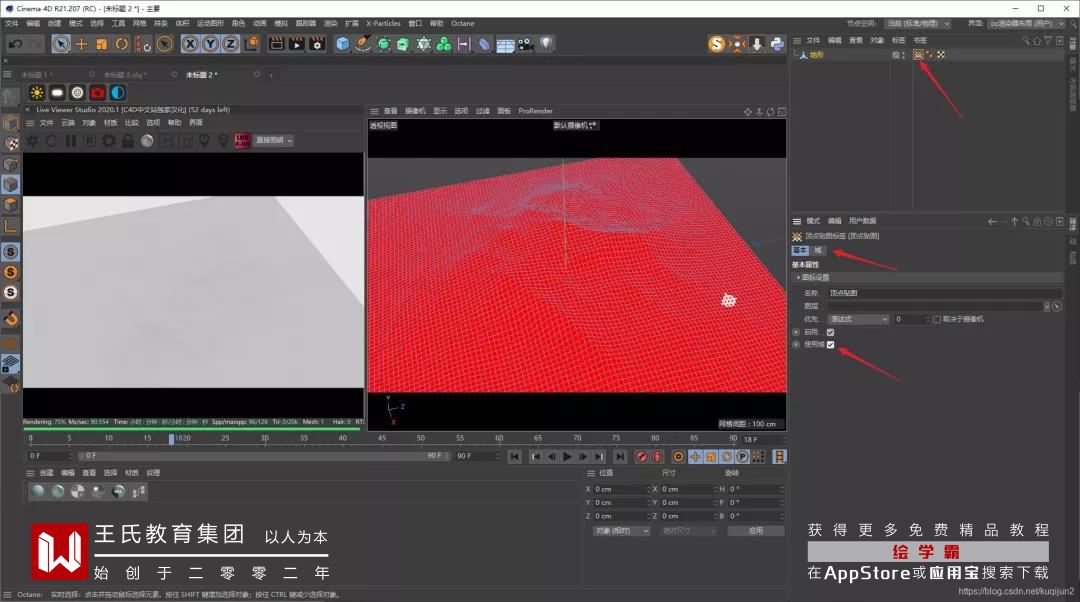Toggle the Live Viewer lock icon
1080x602 pixels.
pos(127,141)
